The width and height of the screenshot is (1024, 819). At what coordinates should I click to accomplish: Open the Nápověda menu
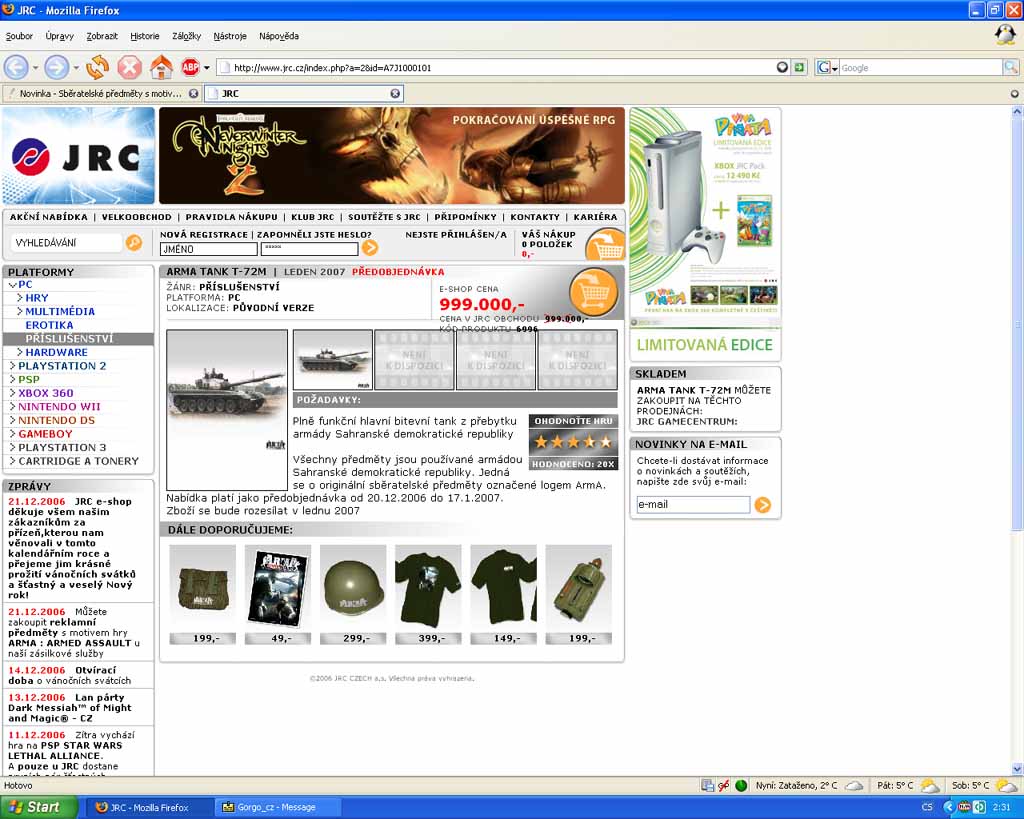[x=279, y=36]
